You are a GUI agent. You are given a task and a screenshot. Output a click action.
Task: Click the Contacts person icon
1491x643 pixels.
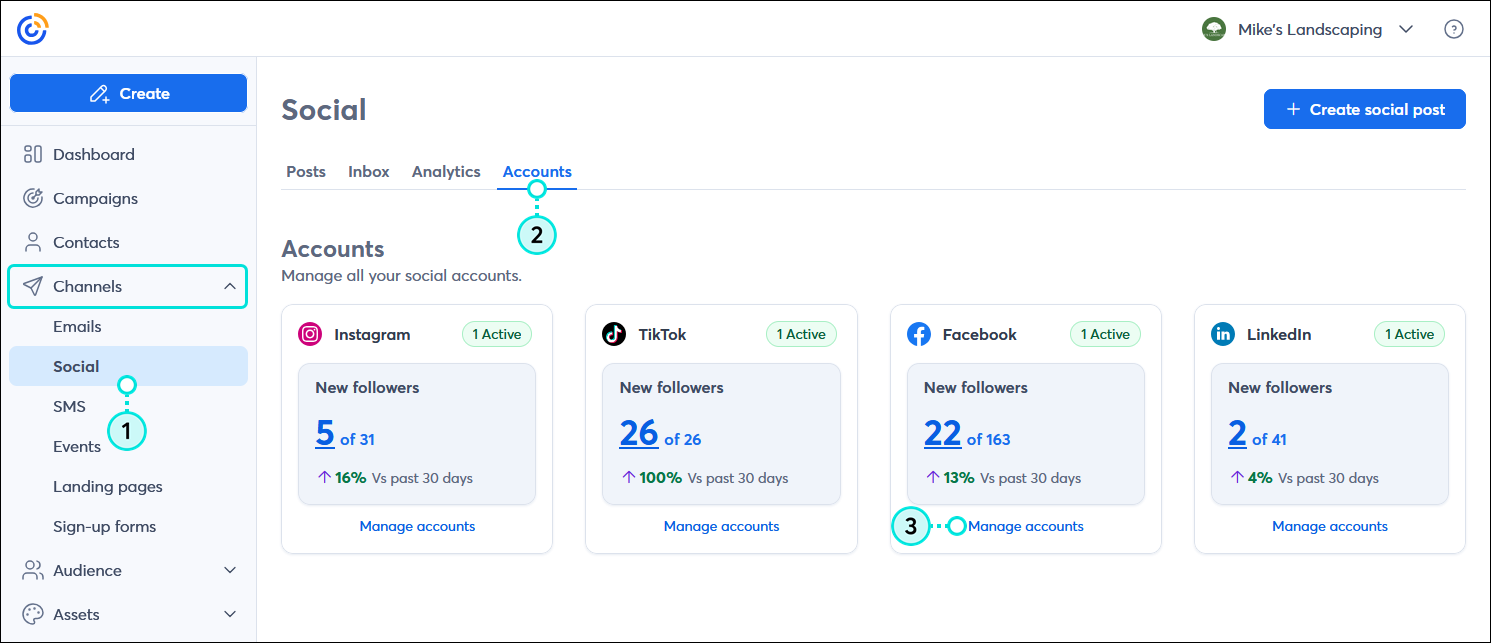(32, 242)
